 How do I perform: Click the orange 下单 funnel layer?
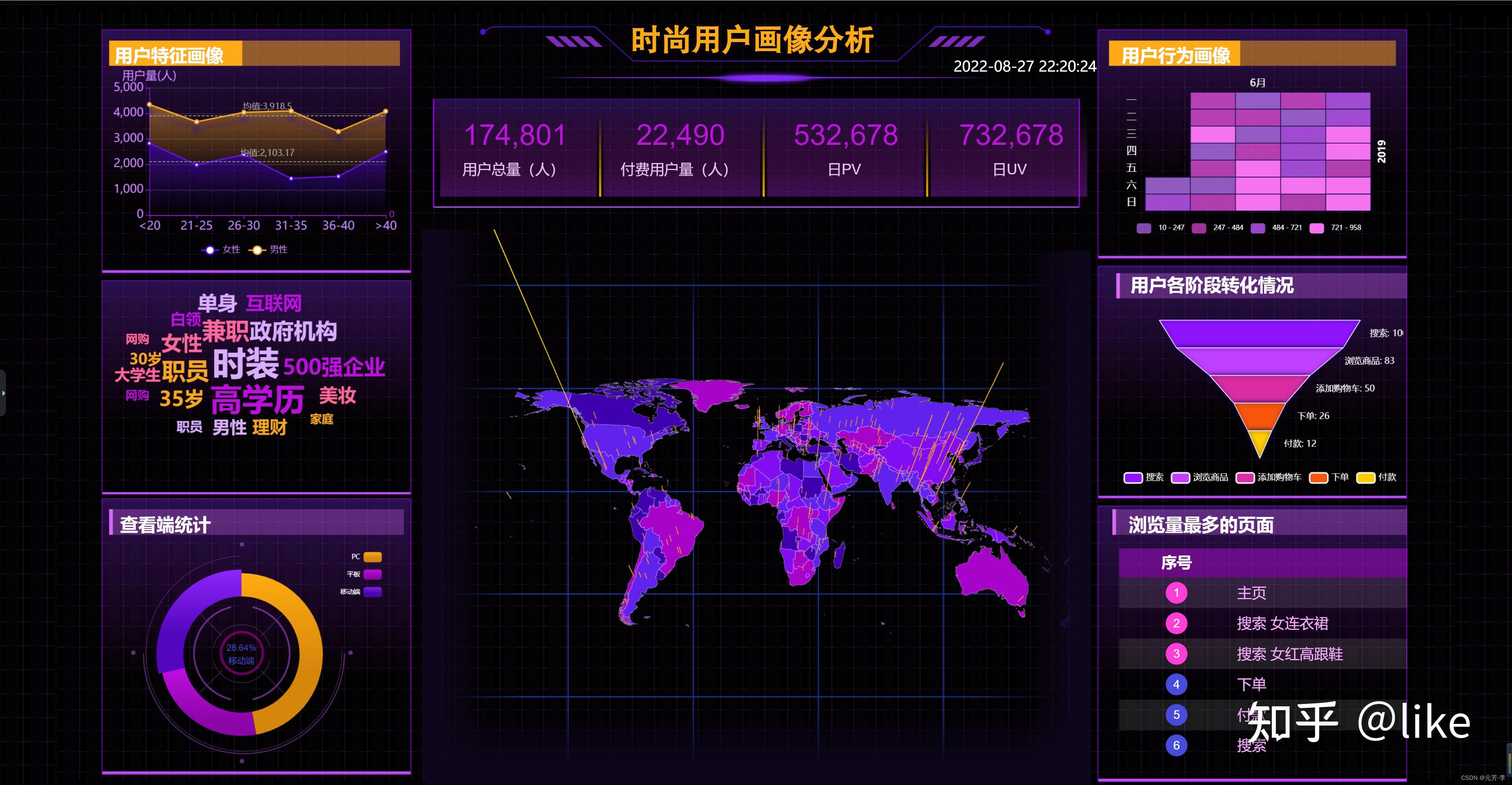pyautogui.click(x=1260, y=416)
